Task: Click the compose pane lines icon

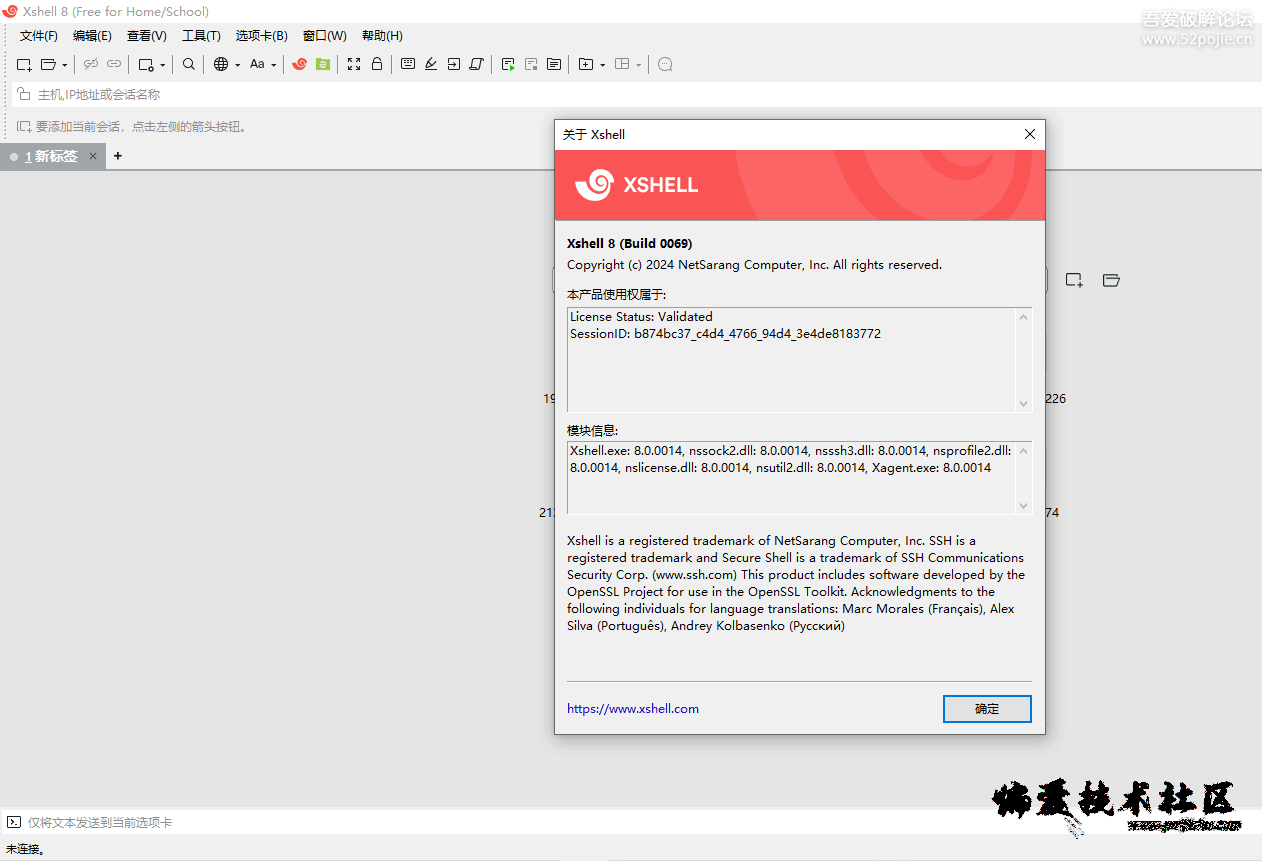Action: pyautogui.click(x=554, y=64)
